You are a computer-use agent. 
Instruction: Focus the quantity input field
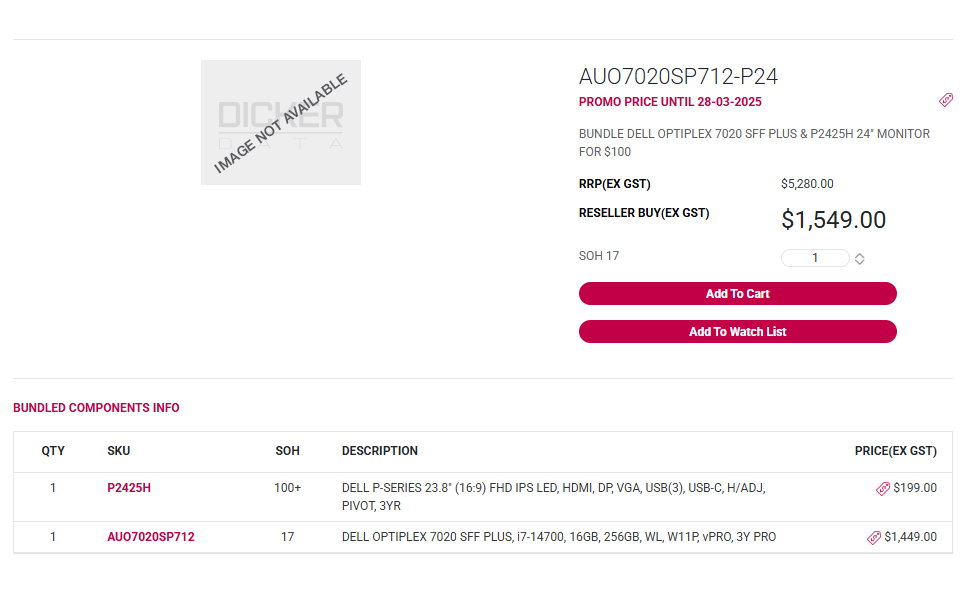point(815,258)
